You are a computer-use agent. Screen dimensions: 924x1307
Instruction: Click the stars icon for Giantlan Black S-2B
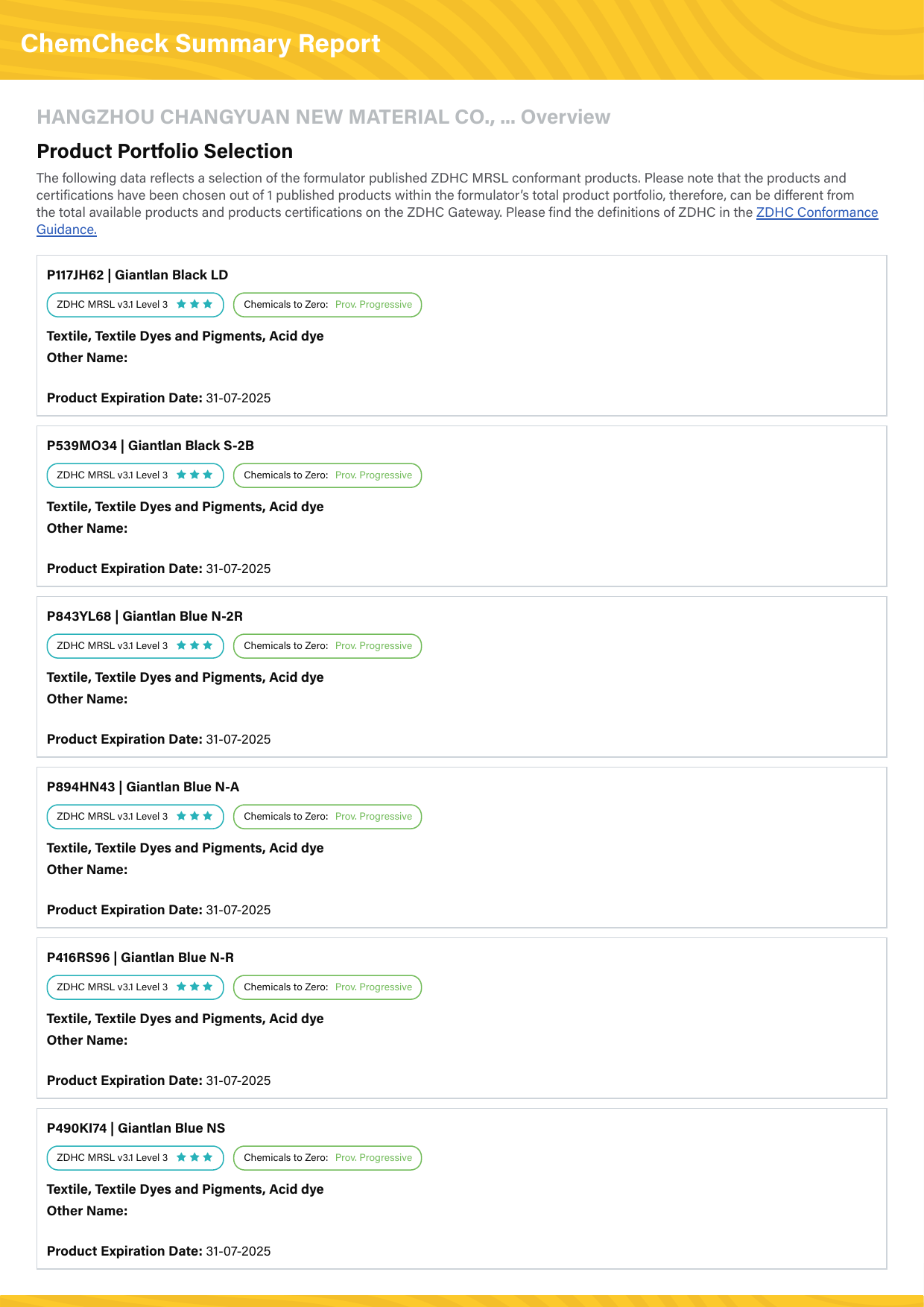(x=194, y=475)
